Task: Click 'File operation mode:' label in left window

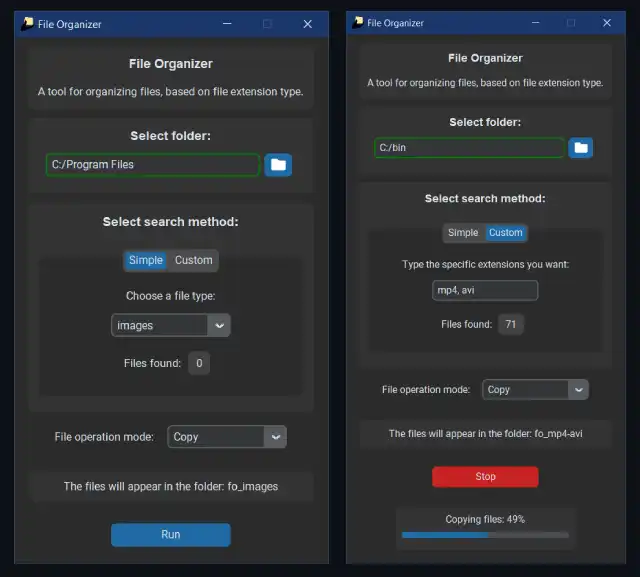Action: click(x=104, y=437)
